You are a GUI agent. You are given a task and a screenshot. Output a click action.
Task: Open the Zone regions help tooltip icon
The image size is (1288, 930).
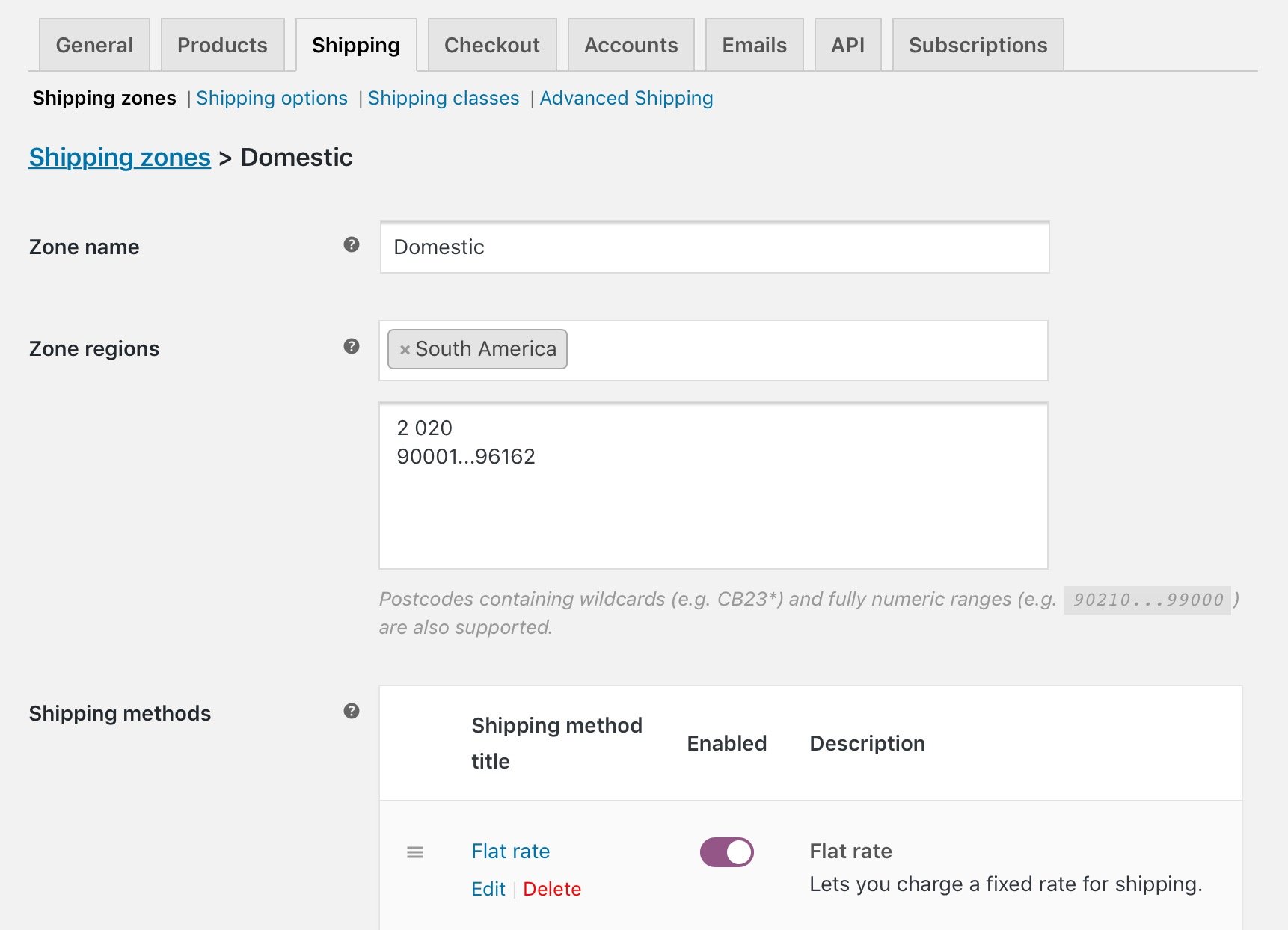click(352, 347)
